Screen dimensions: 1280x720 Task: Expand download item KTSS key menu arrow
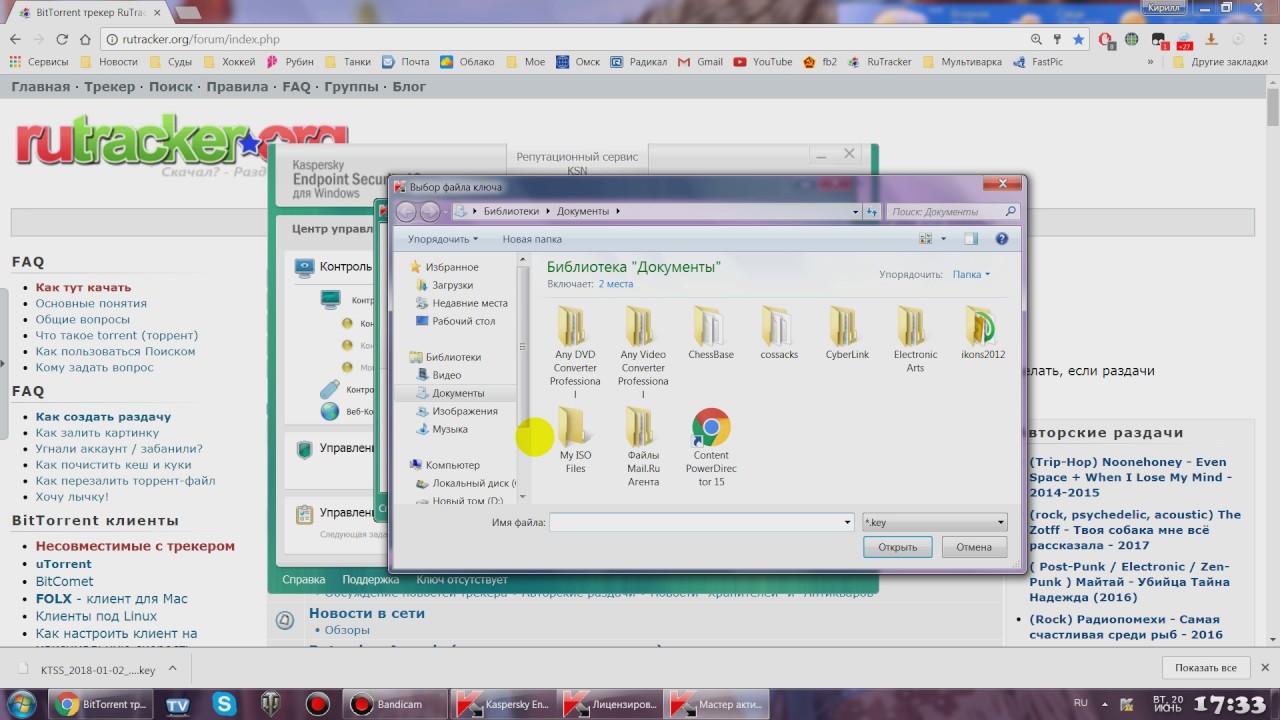(172, 669)
